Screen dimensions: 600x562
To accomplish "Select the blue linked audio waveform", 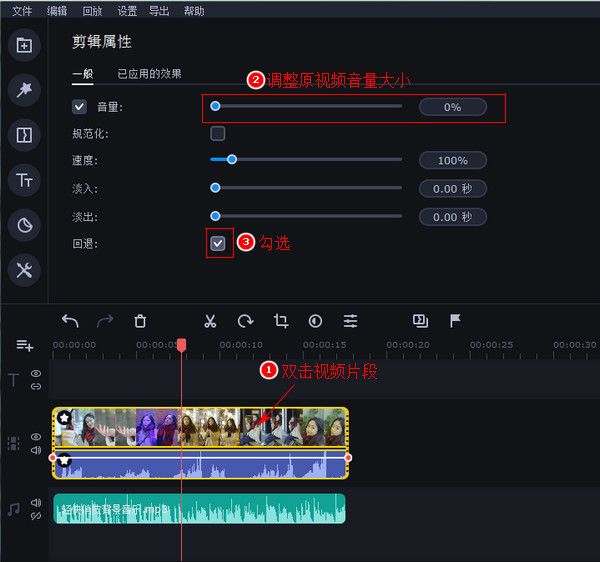I will pos(200,464).
